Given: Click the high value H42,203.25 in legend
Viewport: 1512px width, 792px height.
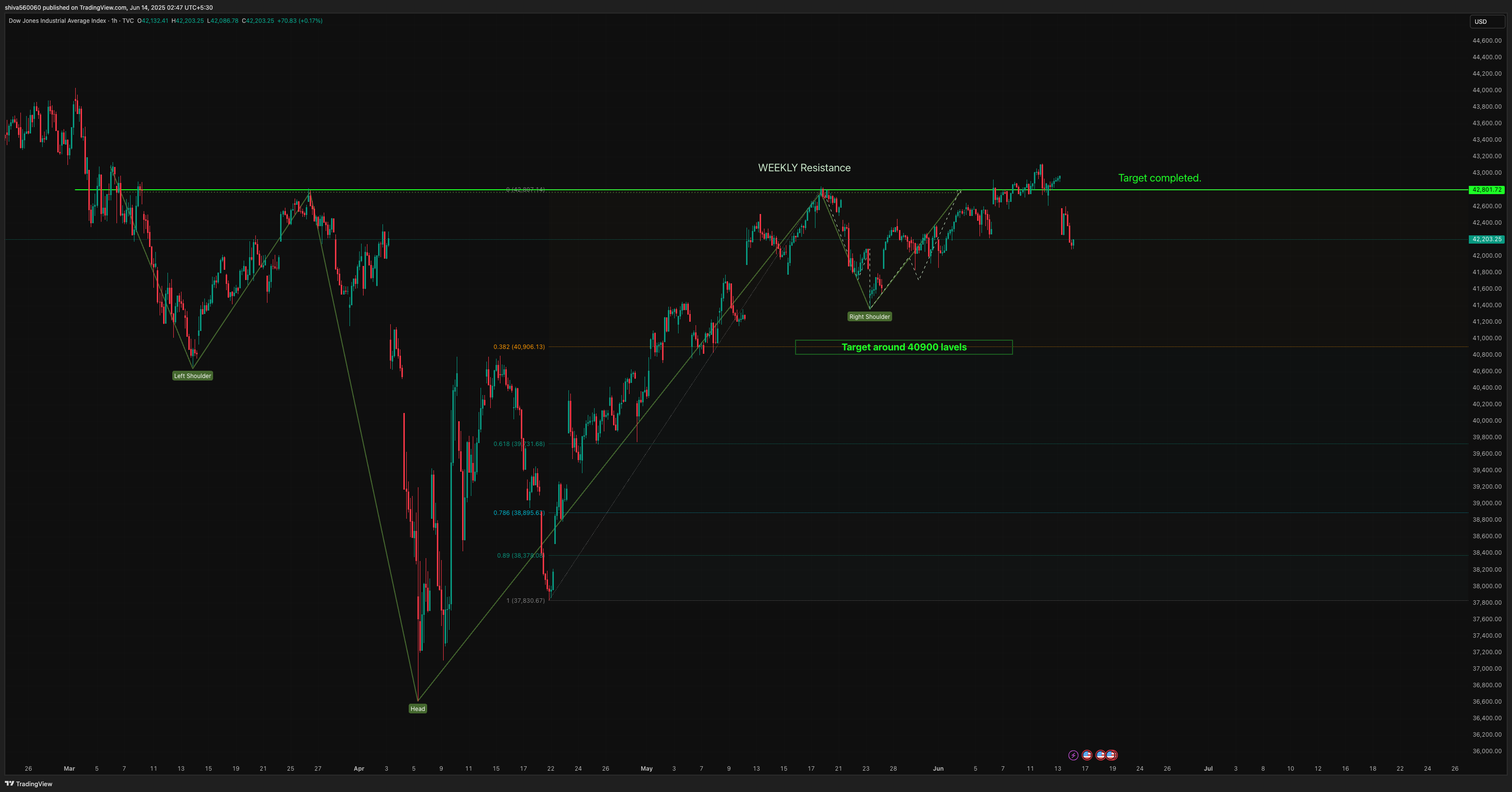Looking at the screenshot, I should pyautogui.click(x=187, y=20).
